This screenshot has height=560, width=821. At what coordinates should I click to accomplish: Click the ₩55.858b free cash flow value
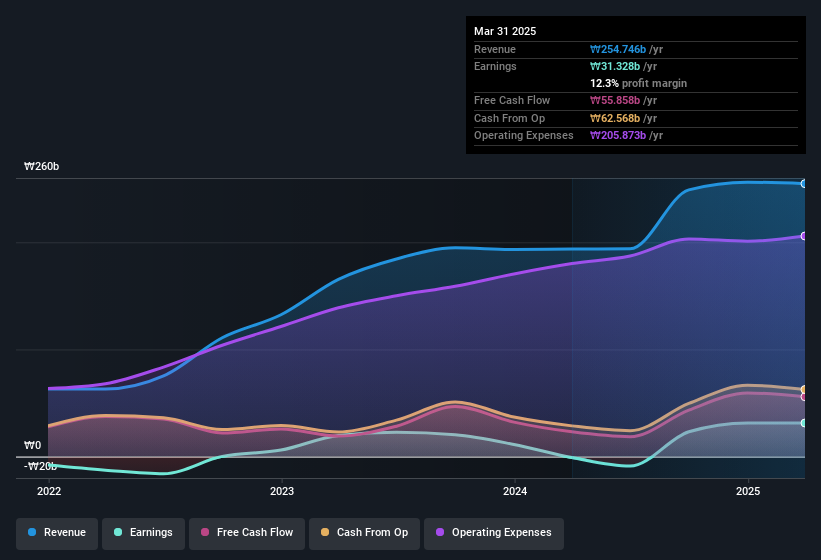click(615, 100)
